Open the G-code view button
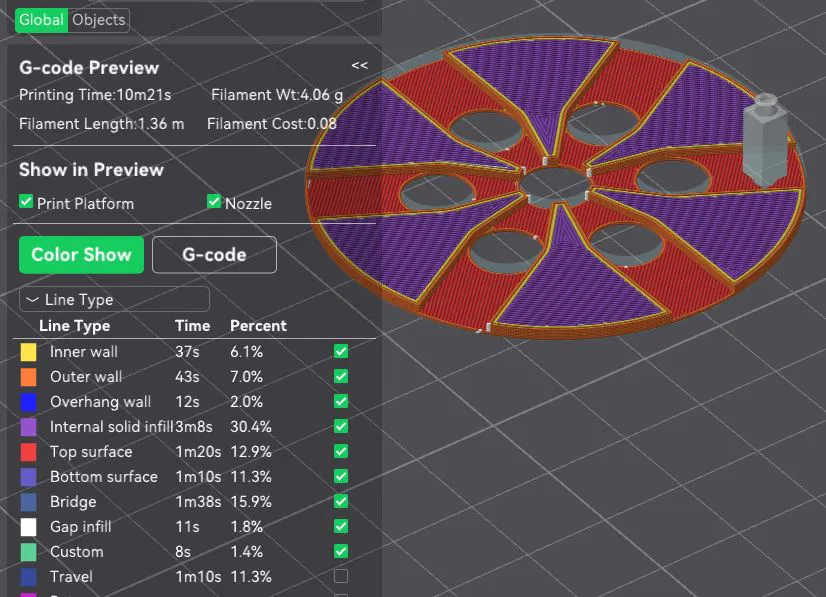Image resolution: width=826 pixels, height=597 pixels. (x=214, y=255)
